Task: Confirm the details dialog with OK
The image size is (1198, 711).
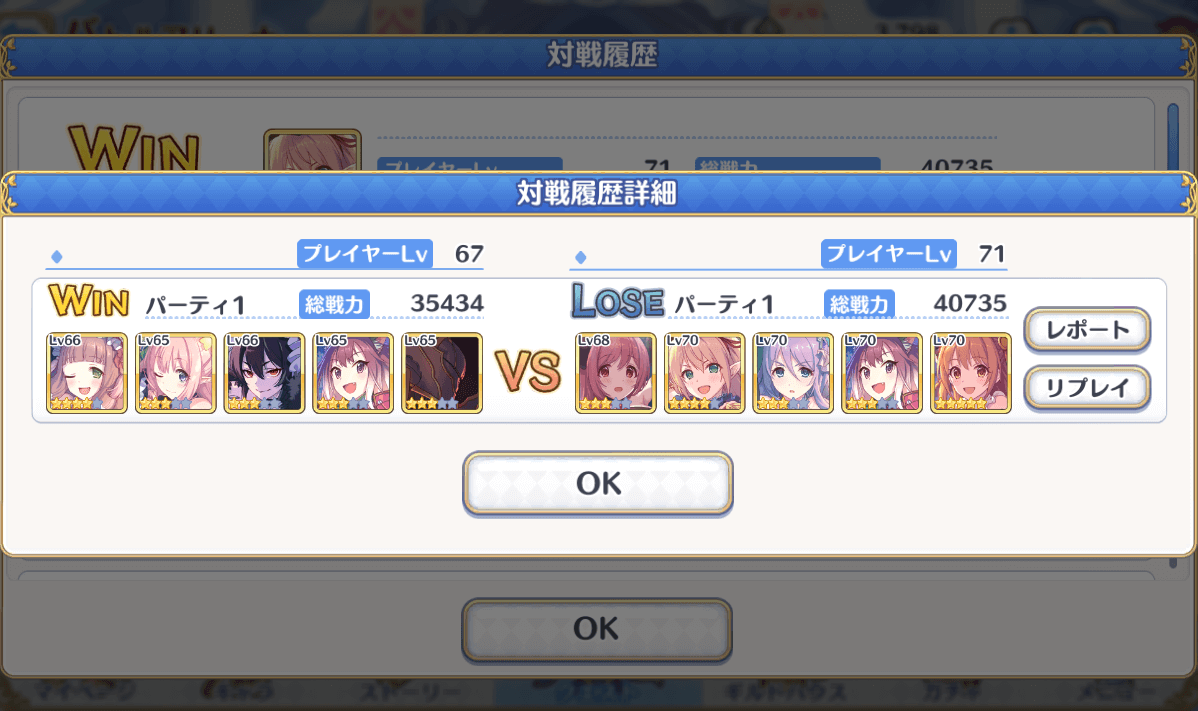Action: (597, 483)
